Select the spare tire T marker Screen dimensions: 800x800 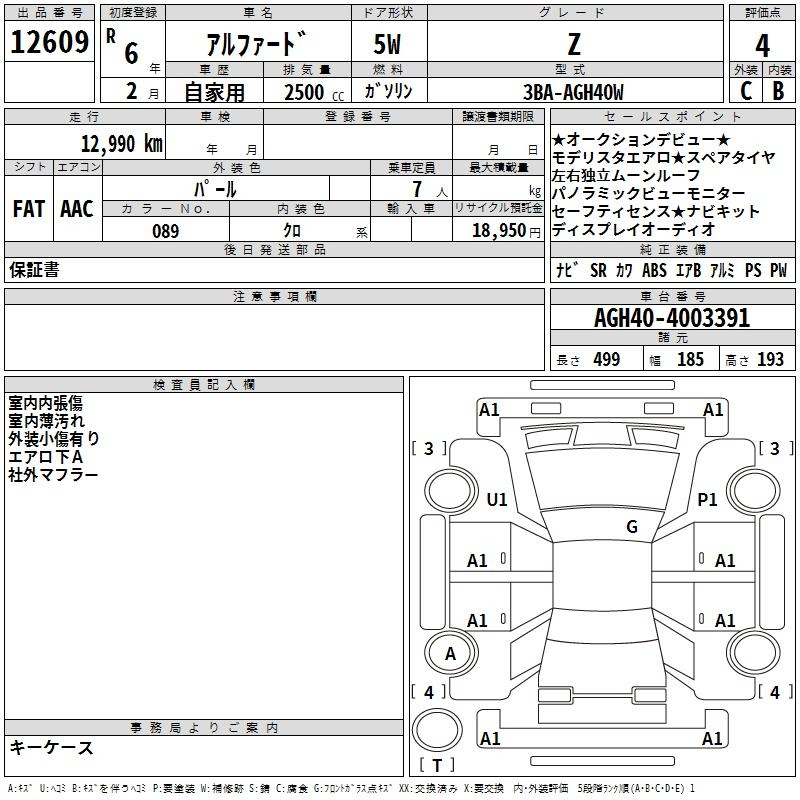437,765
